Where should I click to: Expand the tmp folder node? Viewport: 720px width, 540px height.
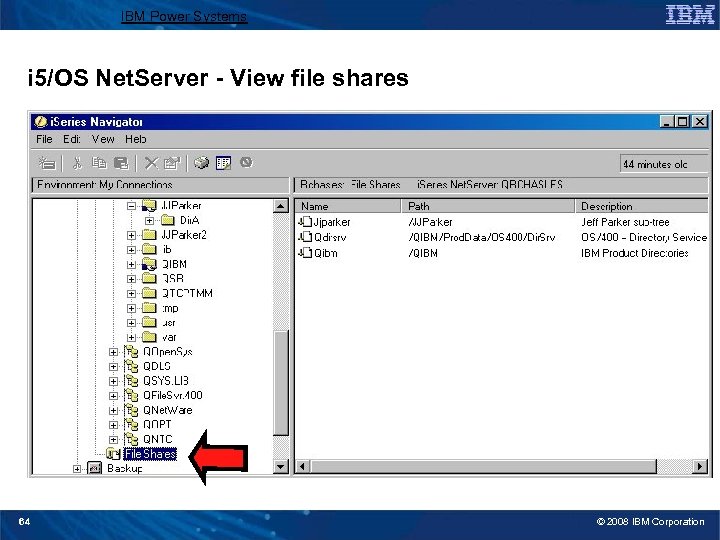[131, 309]
